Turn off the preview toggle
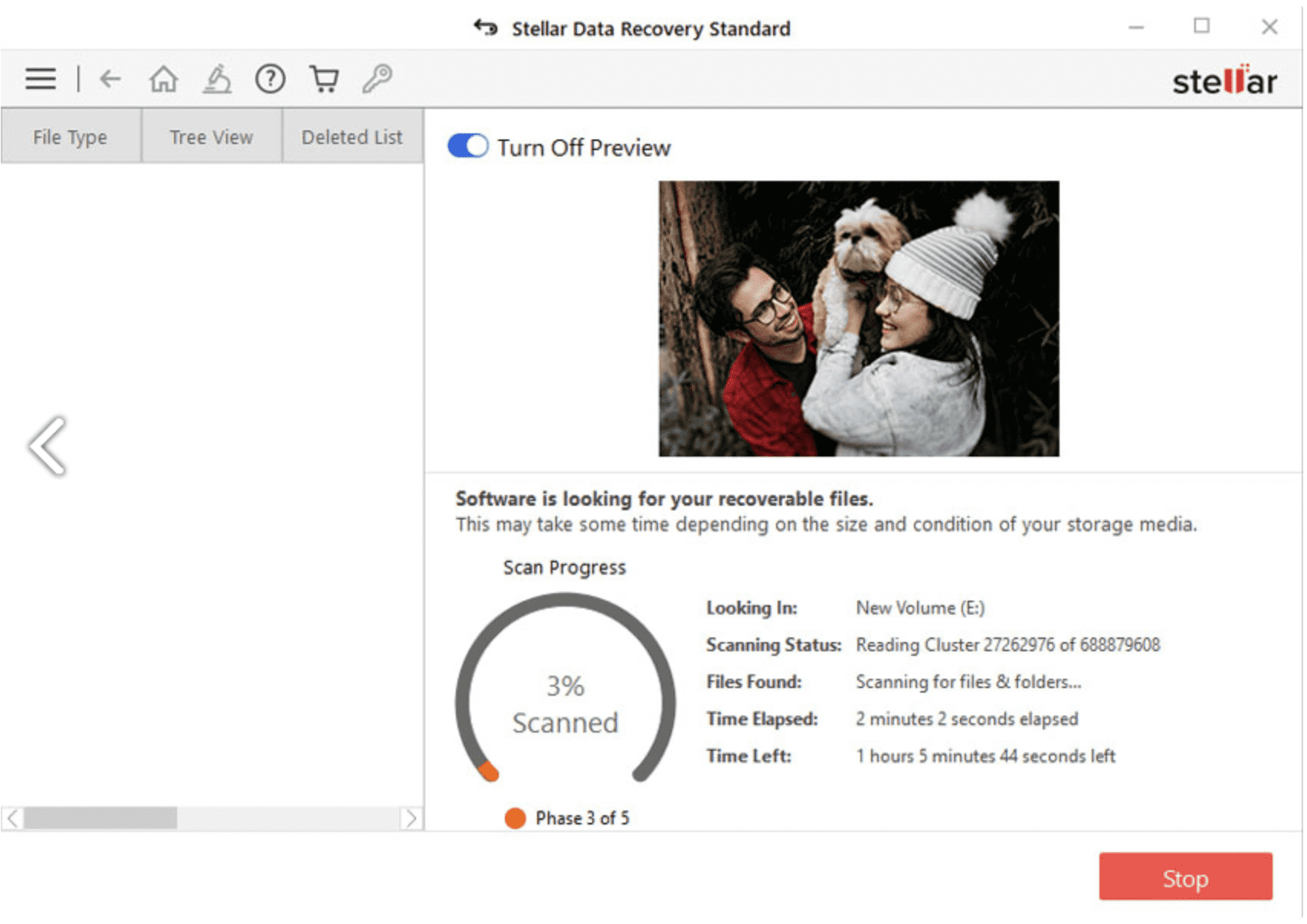Viewport: 1307px width, 924px height. click(x=467, y=146)
